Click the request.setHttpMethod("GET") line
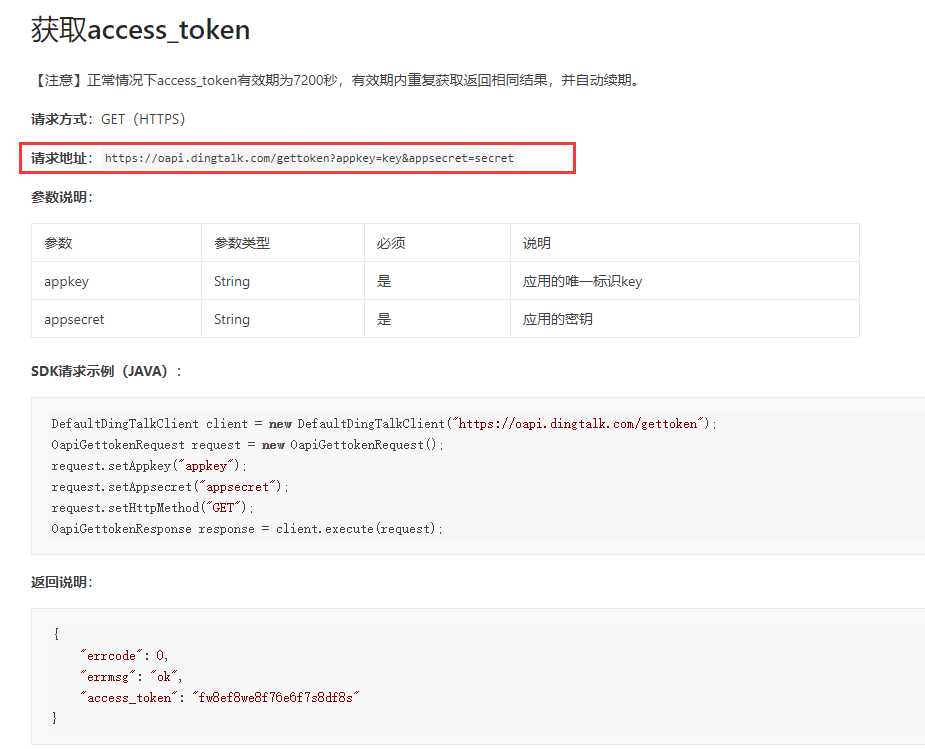The width and height of the screenshot is (925, 749). click(x=152, y=507)
